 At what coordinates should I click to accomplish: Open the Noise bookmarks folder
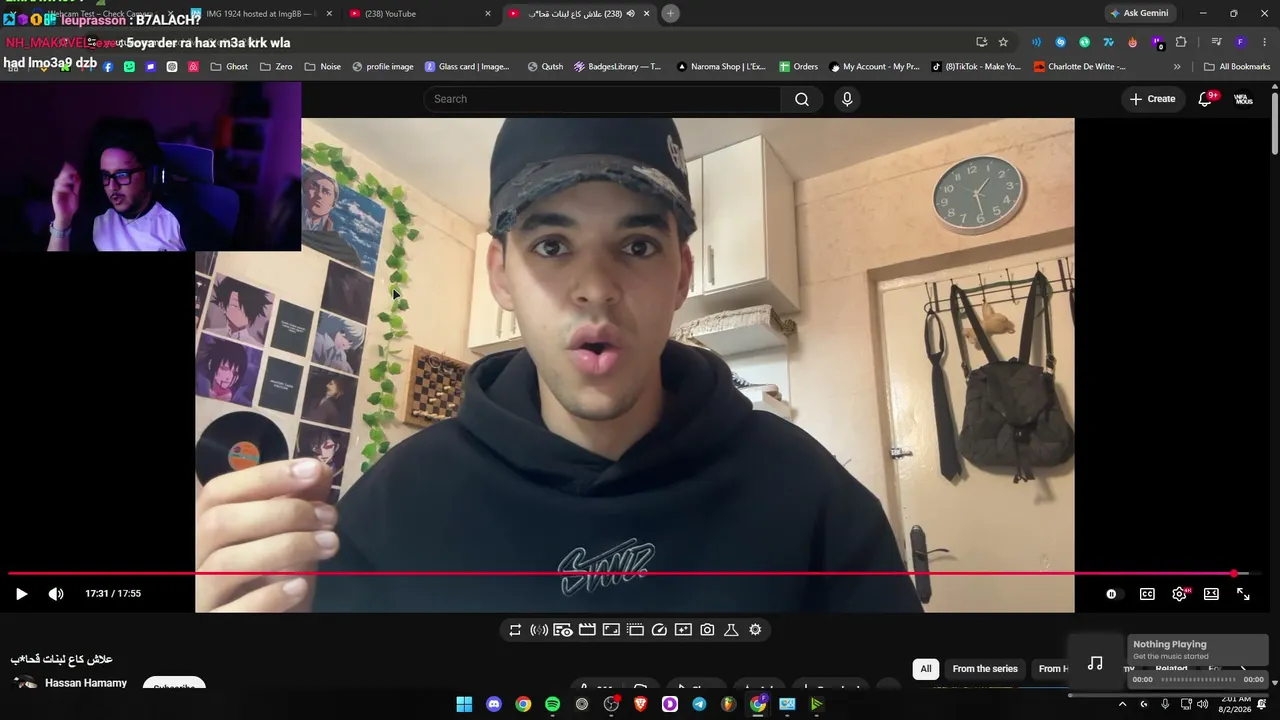tap(323, 67)
